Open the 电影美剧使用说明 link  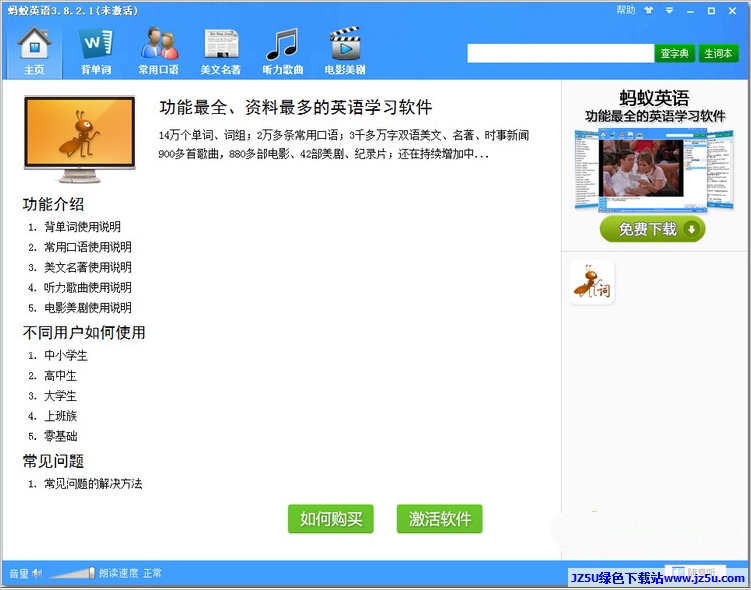click(x=88, y=307)
